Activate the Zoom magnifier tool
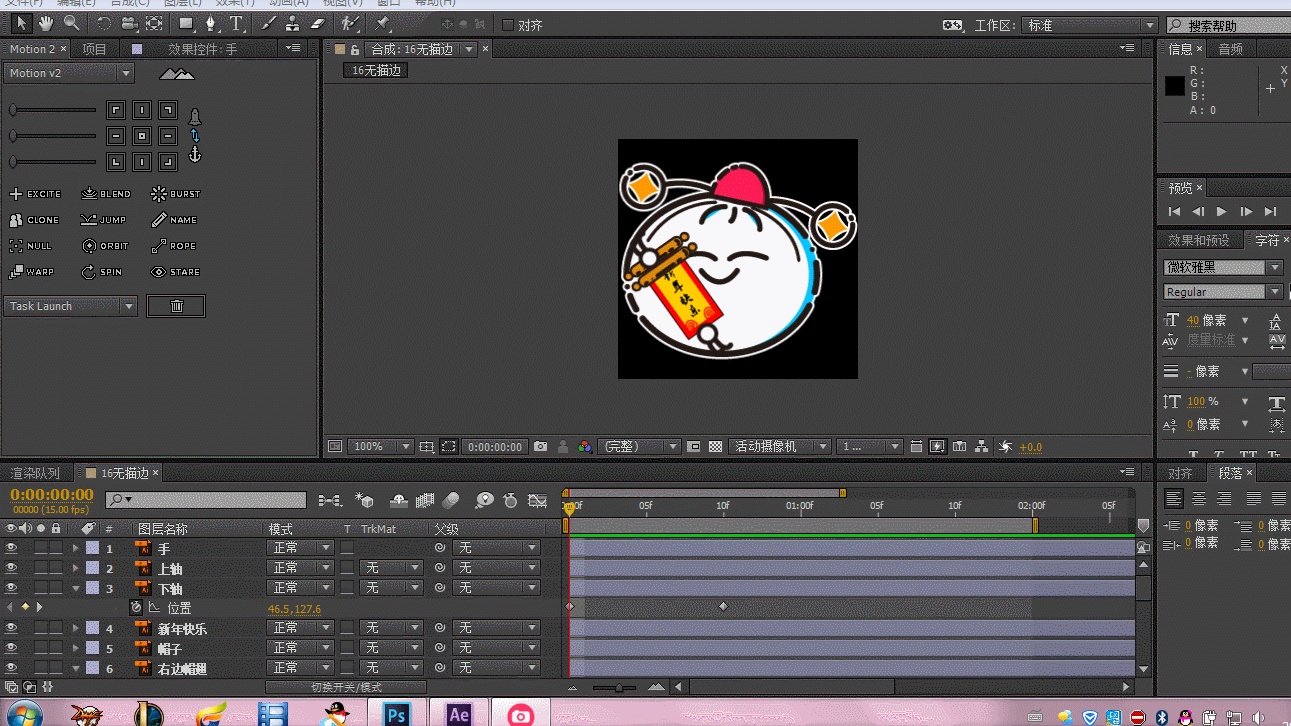The image size is (1291, 726). (x=72, y=23)
